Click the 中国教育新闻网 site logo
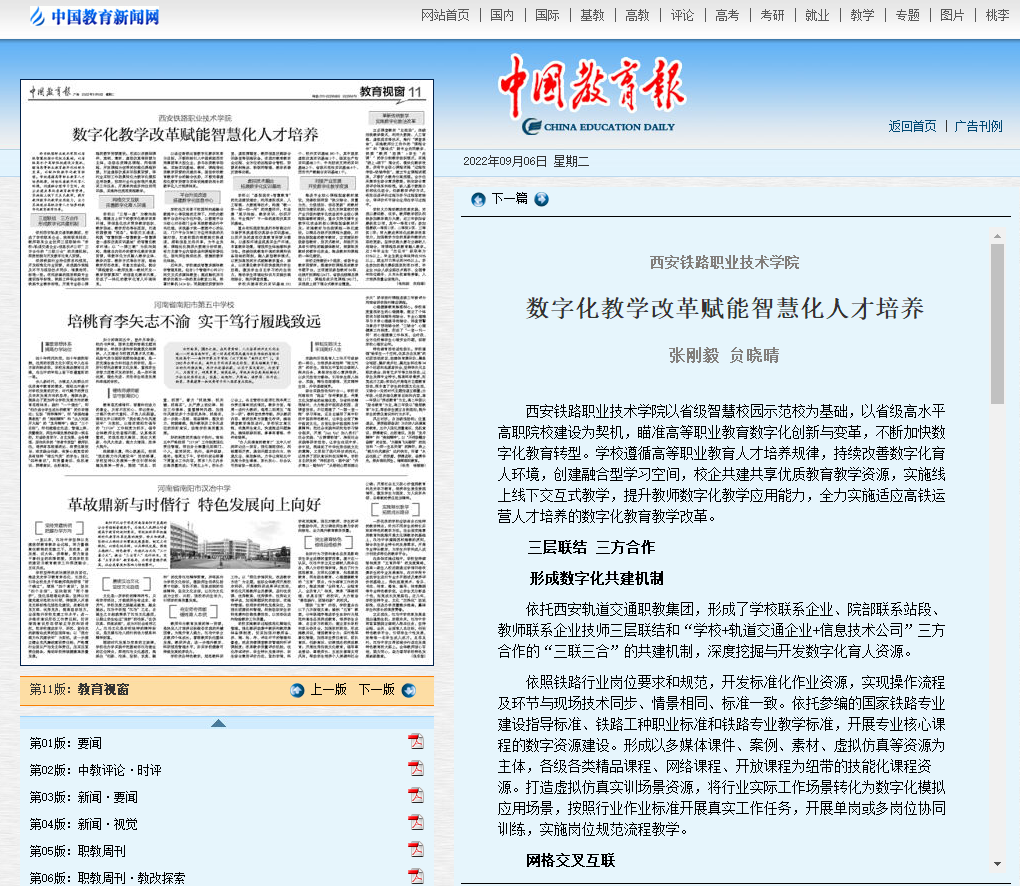The height and width of the screenshot is (886, 1020). click(95, 16)
